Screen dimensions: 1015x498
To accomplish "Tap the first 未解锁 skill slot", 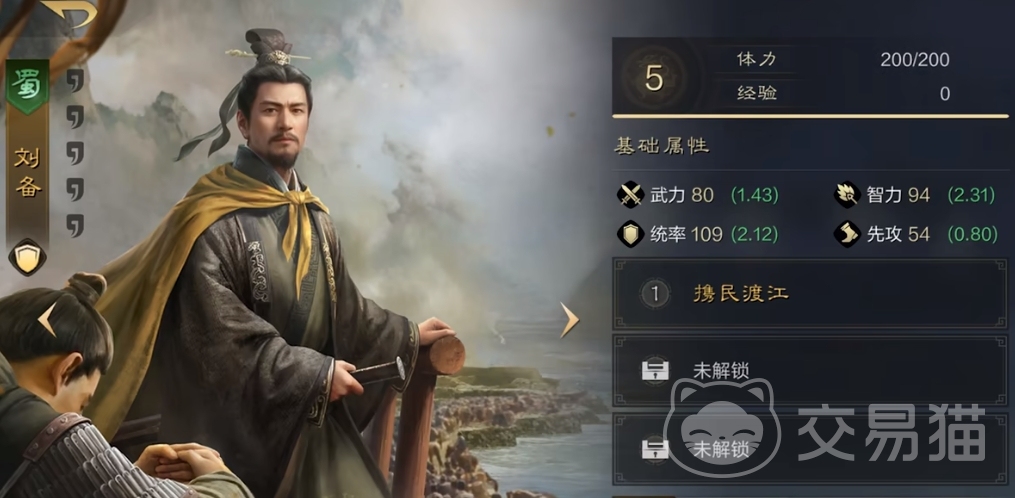I will coord(810,371).
